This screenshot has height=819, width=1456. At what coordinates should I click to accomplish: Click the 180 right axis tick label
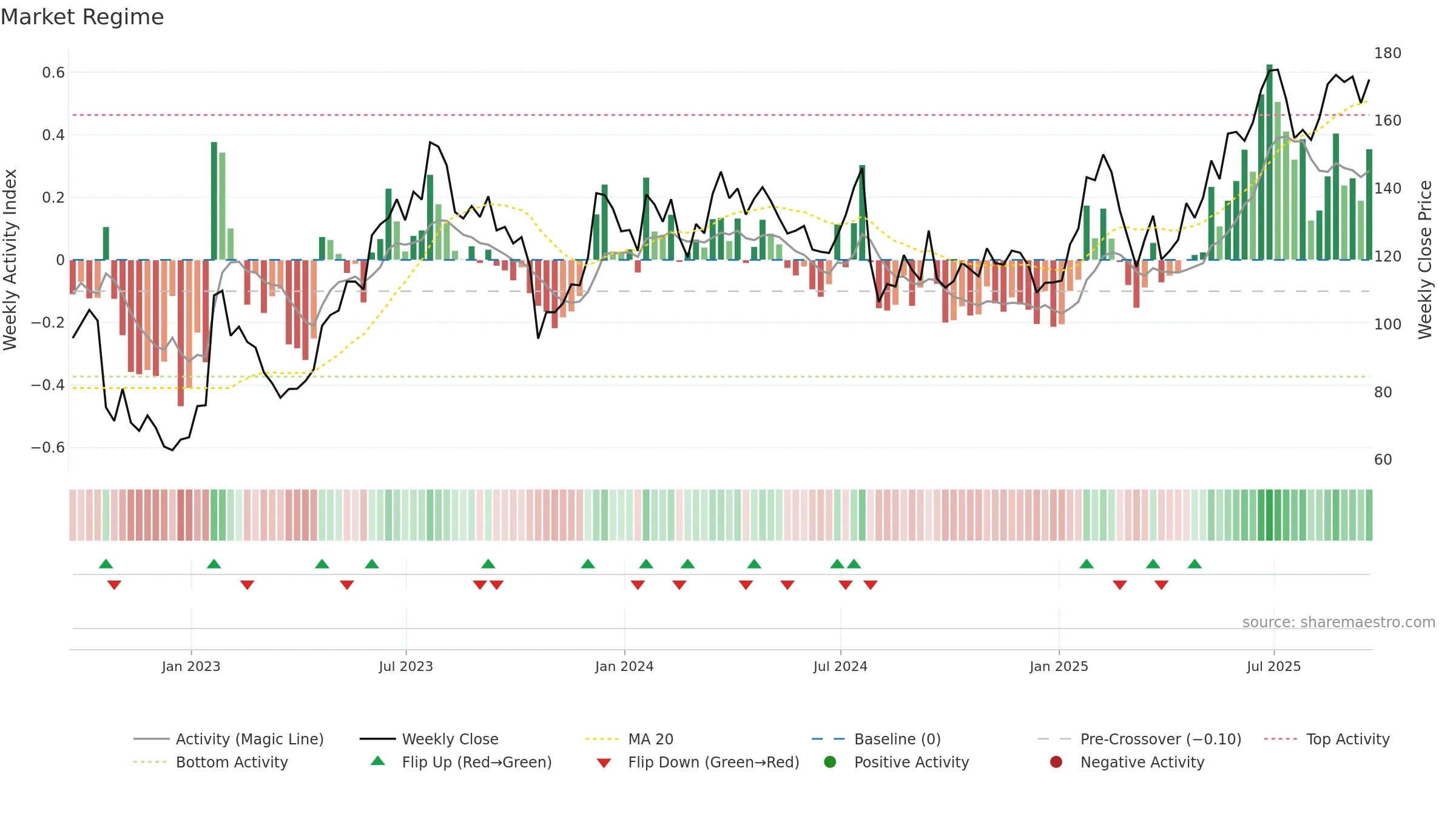pos(1387,53)
